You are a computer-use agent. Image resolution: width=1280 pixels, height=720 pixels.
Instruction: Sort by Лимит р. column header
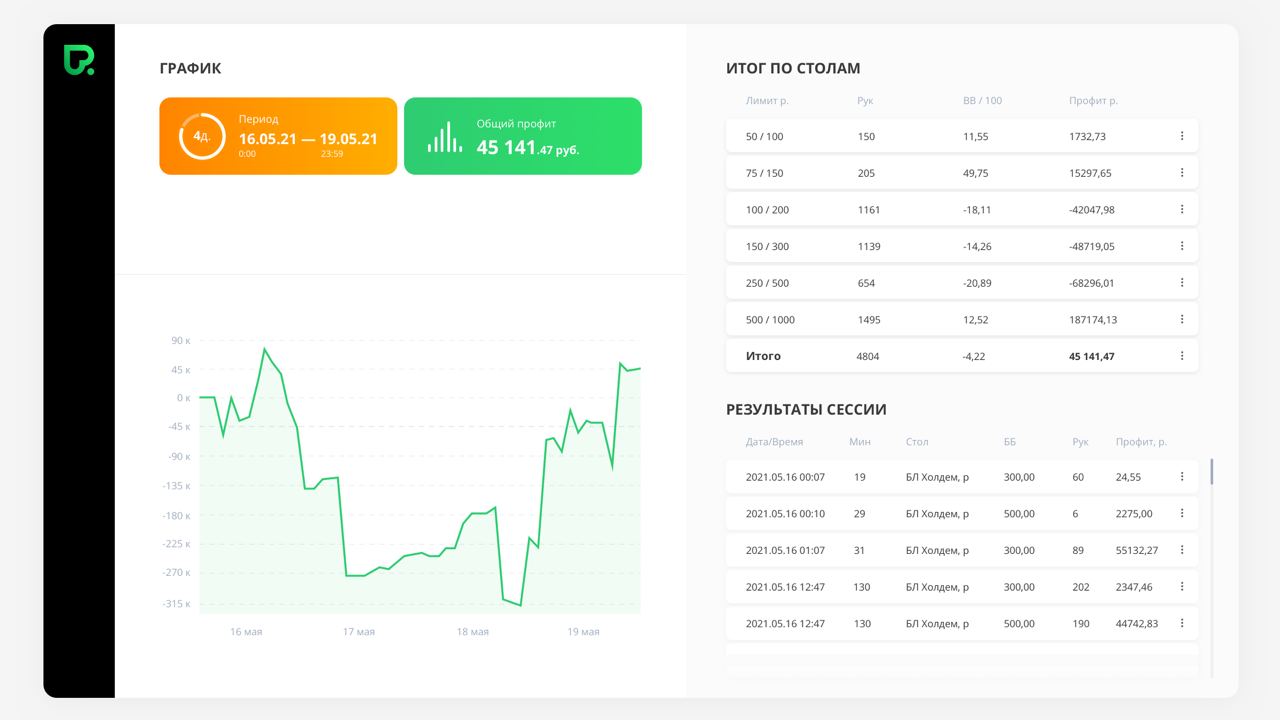[x=768, y=101]
